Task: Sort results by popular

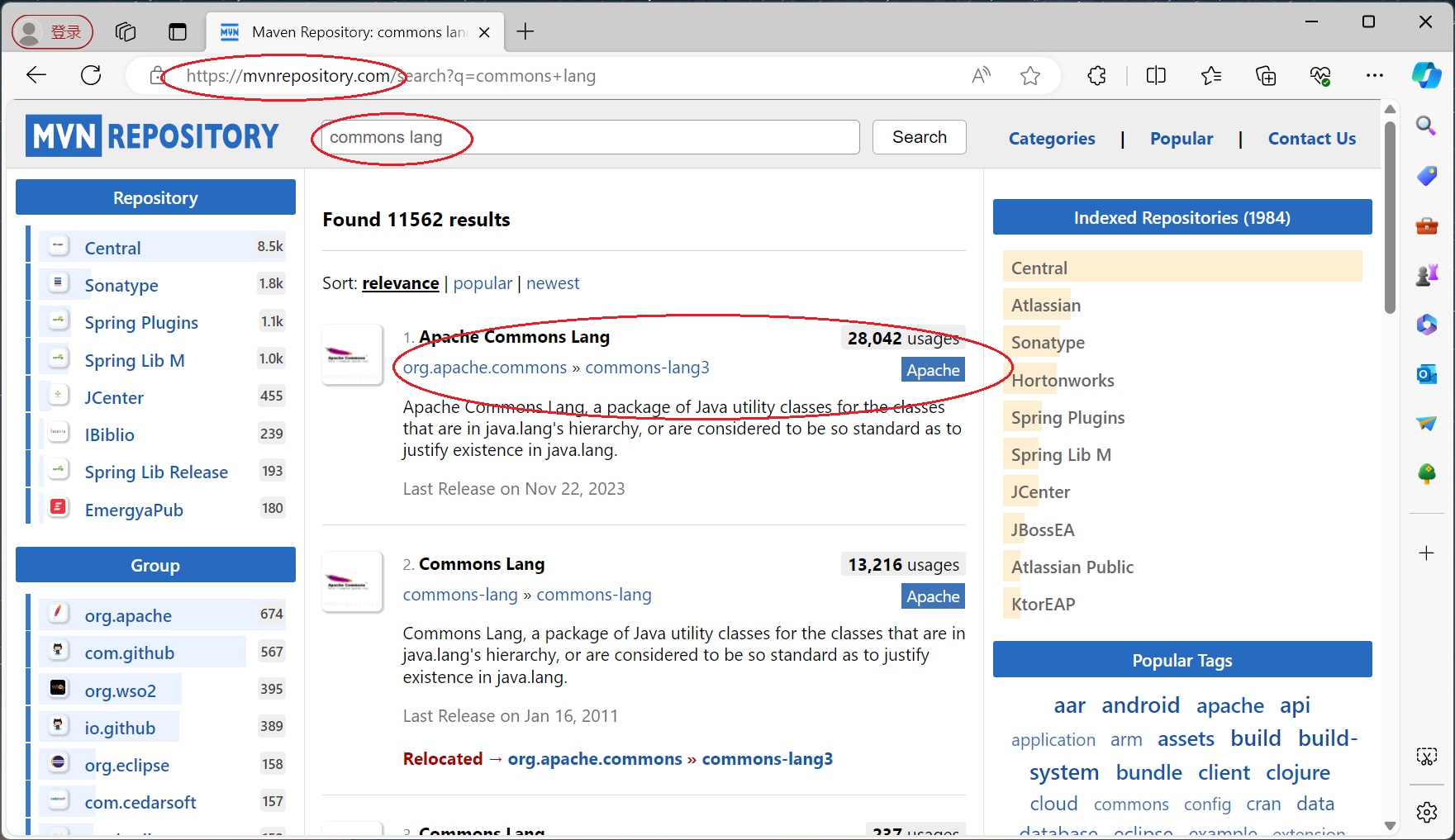Action: pyautogui.click(x=483, y=283)
